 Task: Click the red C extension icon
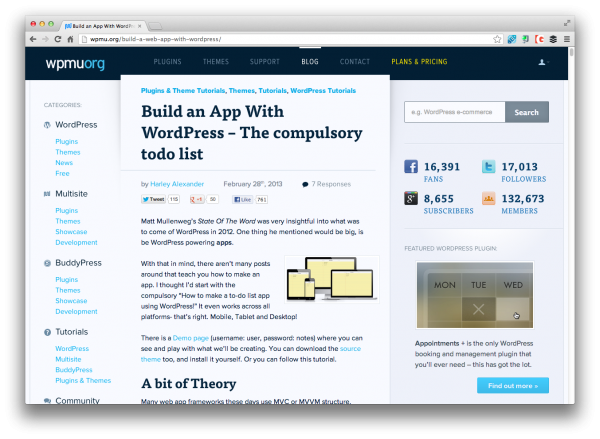point(540,39)
